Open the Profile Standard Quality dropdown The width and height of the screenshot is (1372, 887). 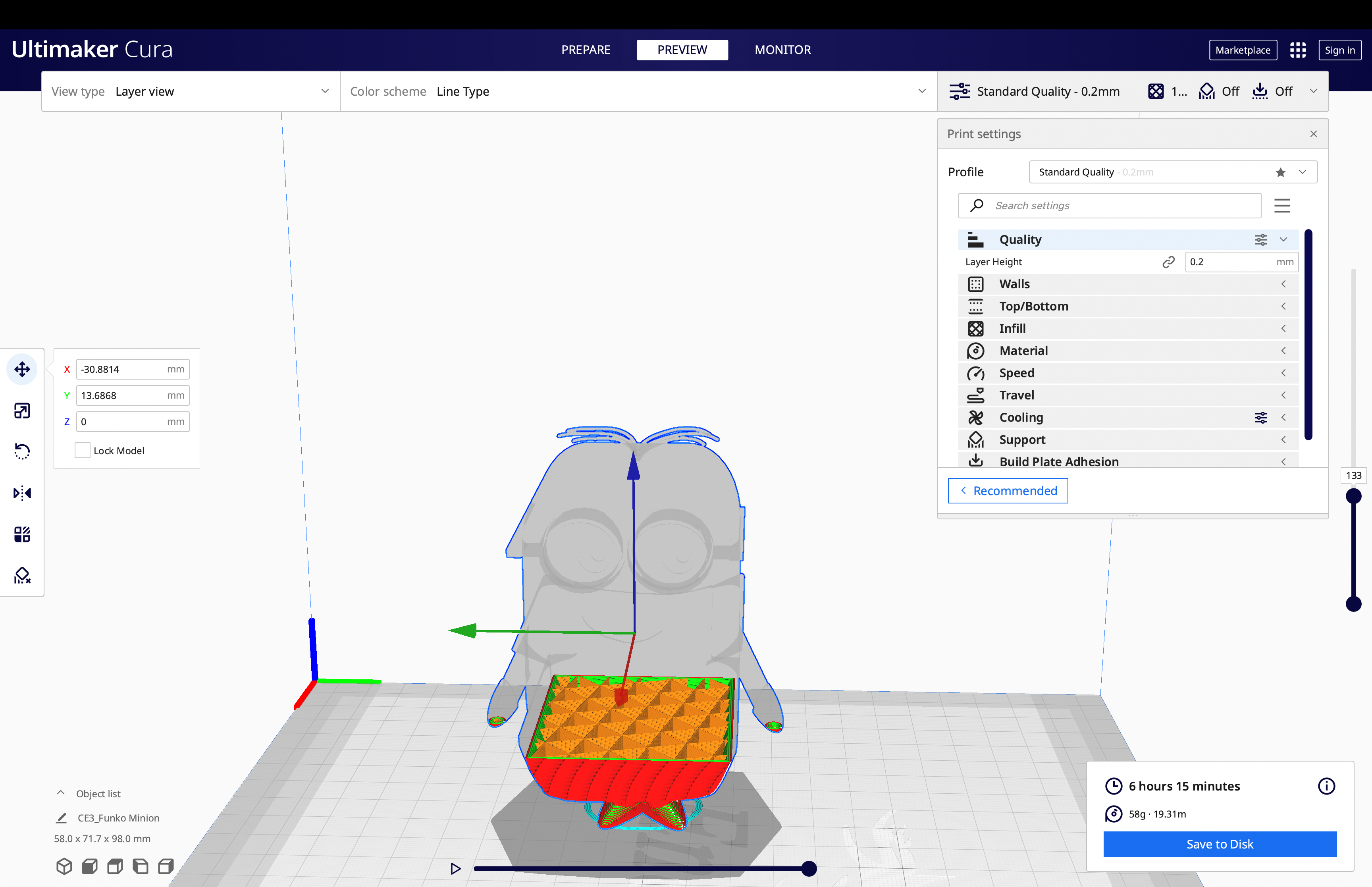coord(1173,172)
